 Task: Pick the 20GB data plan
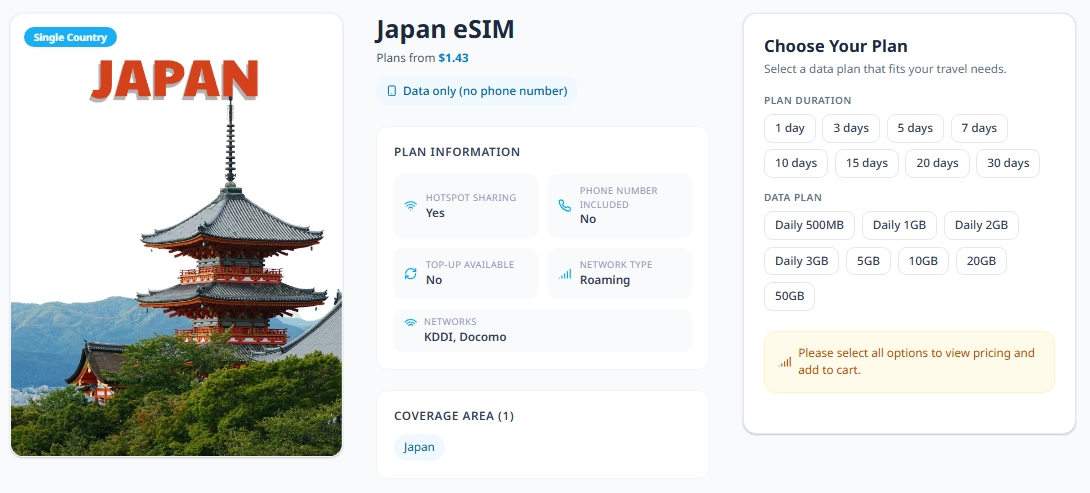click(x=981, y=261)
